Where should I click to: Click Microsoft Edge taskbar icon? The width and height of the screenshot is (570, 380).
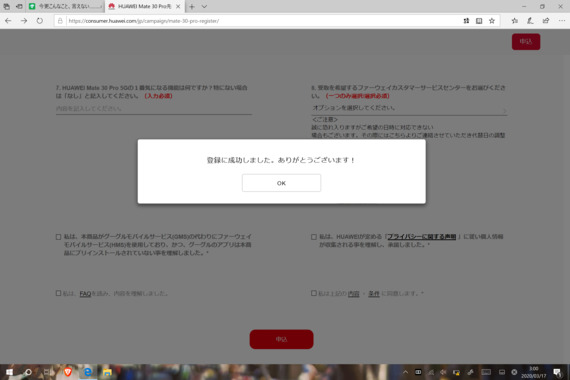click(x=88, y=372)
